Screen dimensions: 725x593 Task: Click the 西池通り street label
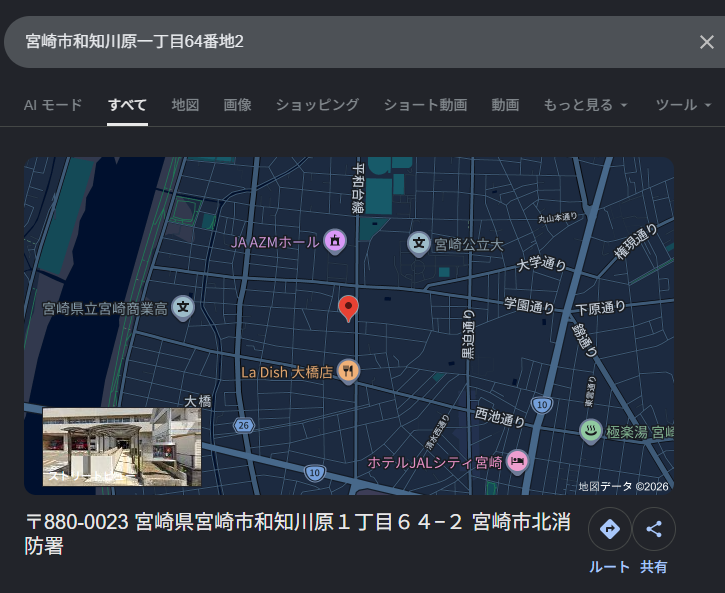coord(500,417)
